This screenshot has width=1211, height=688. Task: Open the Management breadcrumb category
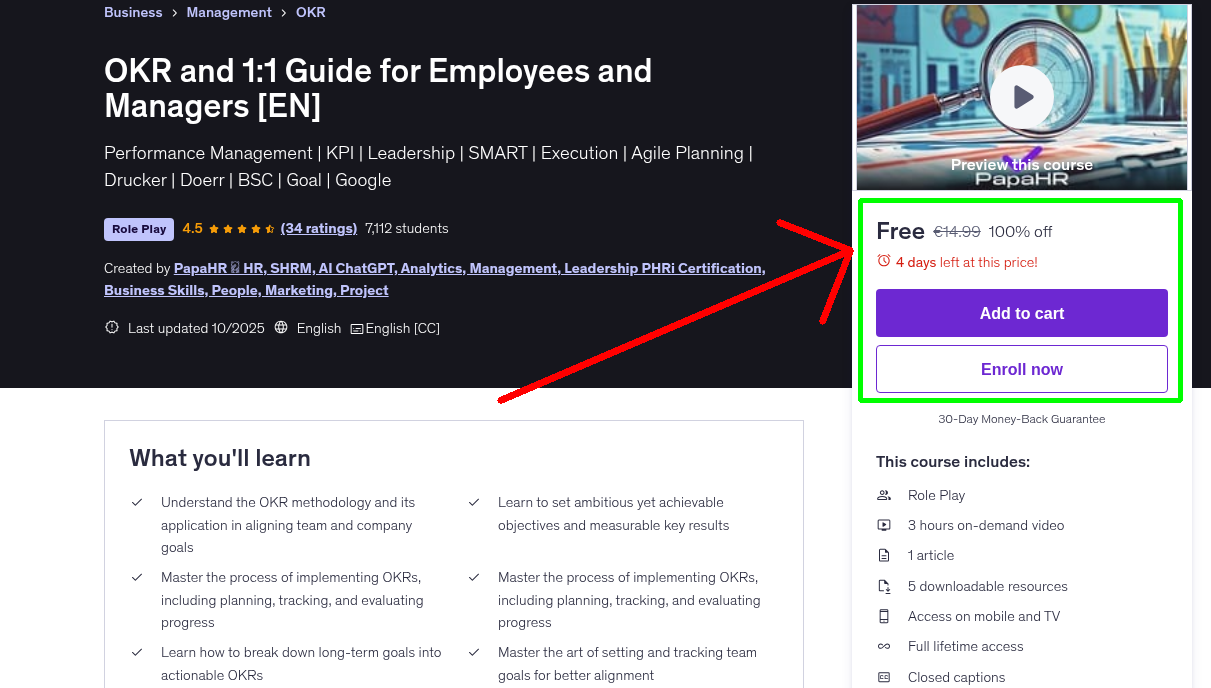tap(229, 12)
